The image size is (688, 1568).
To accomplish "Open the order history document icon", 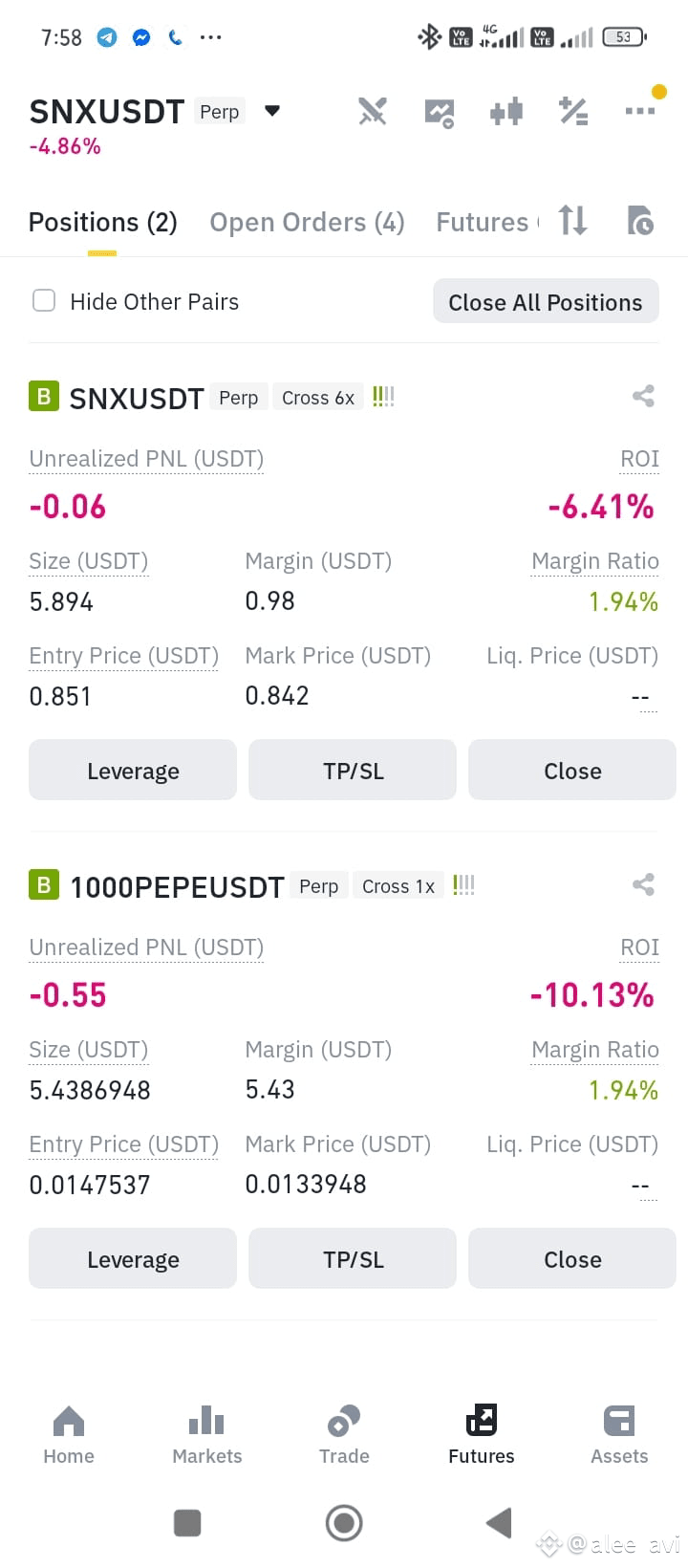I will 640,221.
